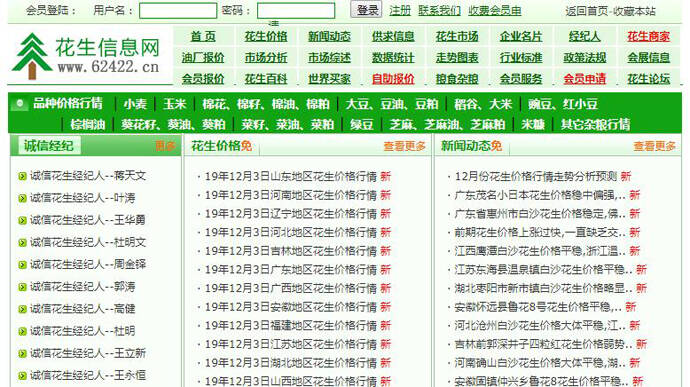Click bullet icon beside 蒋天文 broker
This screenshot has height=387, width=690.
pyautogui.click(x=22, y=177)
